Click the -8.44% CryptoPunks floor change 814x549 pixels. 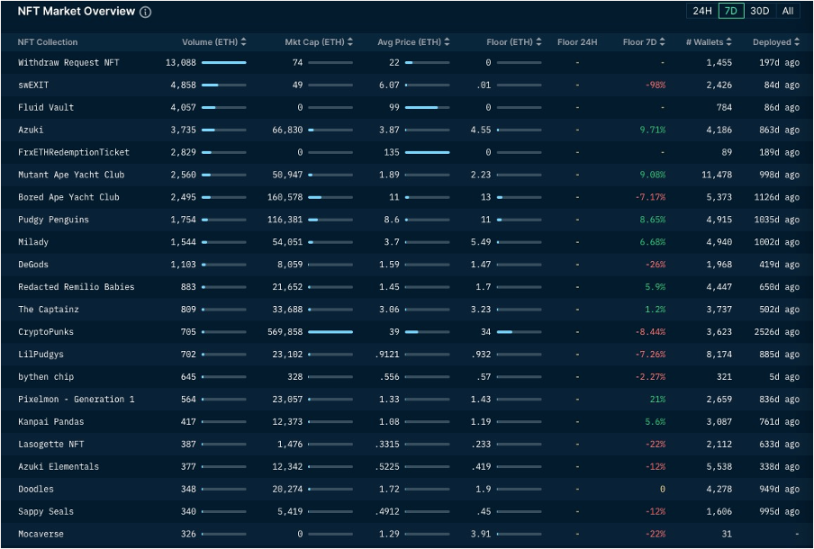(650, 332)
